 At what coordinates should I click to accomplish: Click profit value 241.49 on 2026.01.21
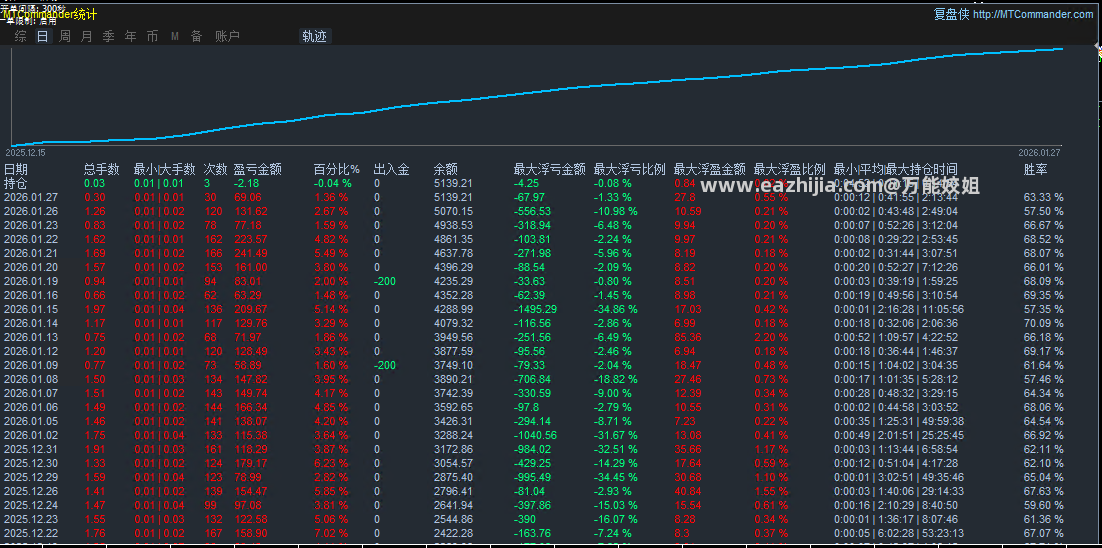tap(251, 254)
